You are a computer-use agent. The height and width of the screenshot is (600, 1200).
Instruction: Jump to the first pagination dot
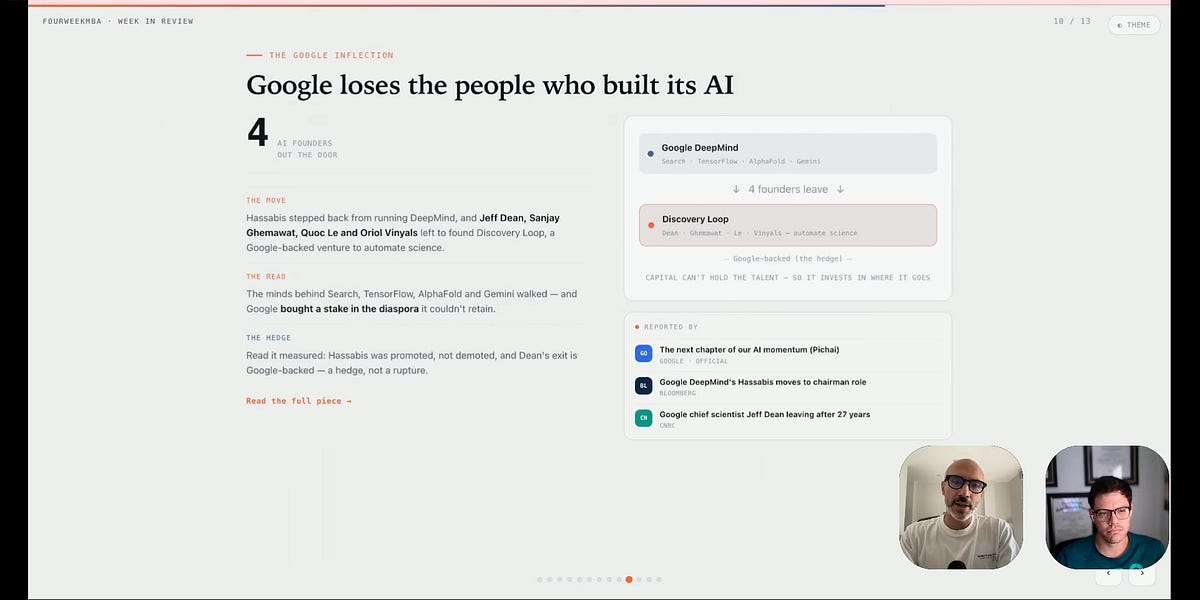click(540, 579)
